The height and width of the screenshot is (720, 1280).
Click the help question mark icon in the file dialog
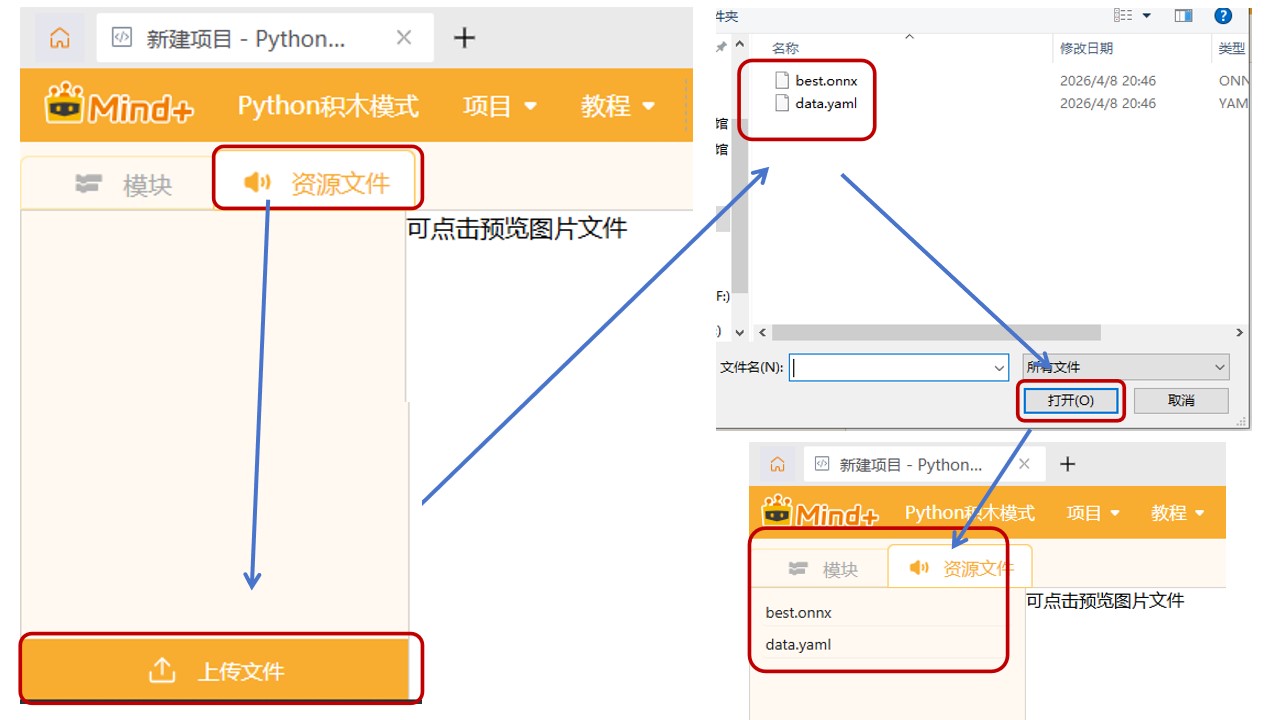1223,15
